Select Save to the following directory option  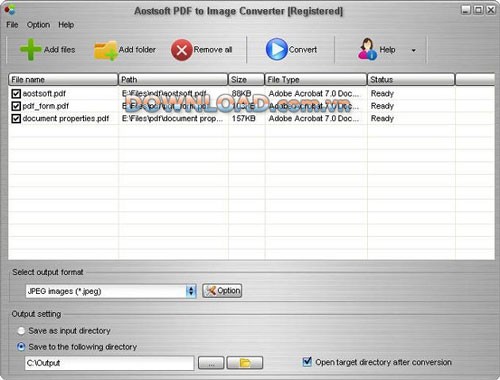pyautogui.click(x=21, y=347)
